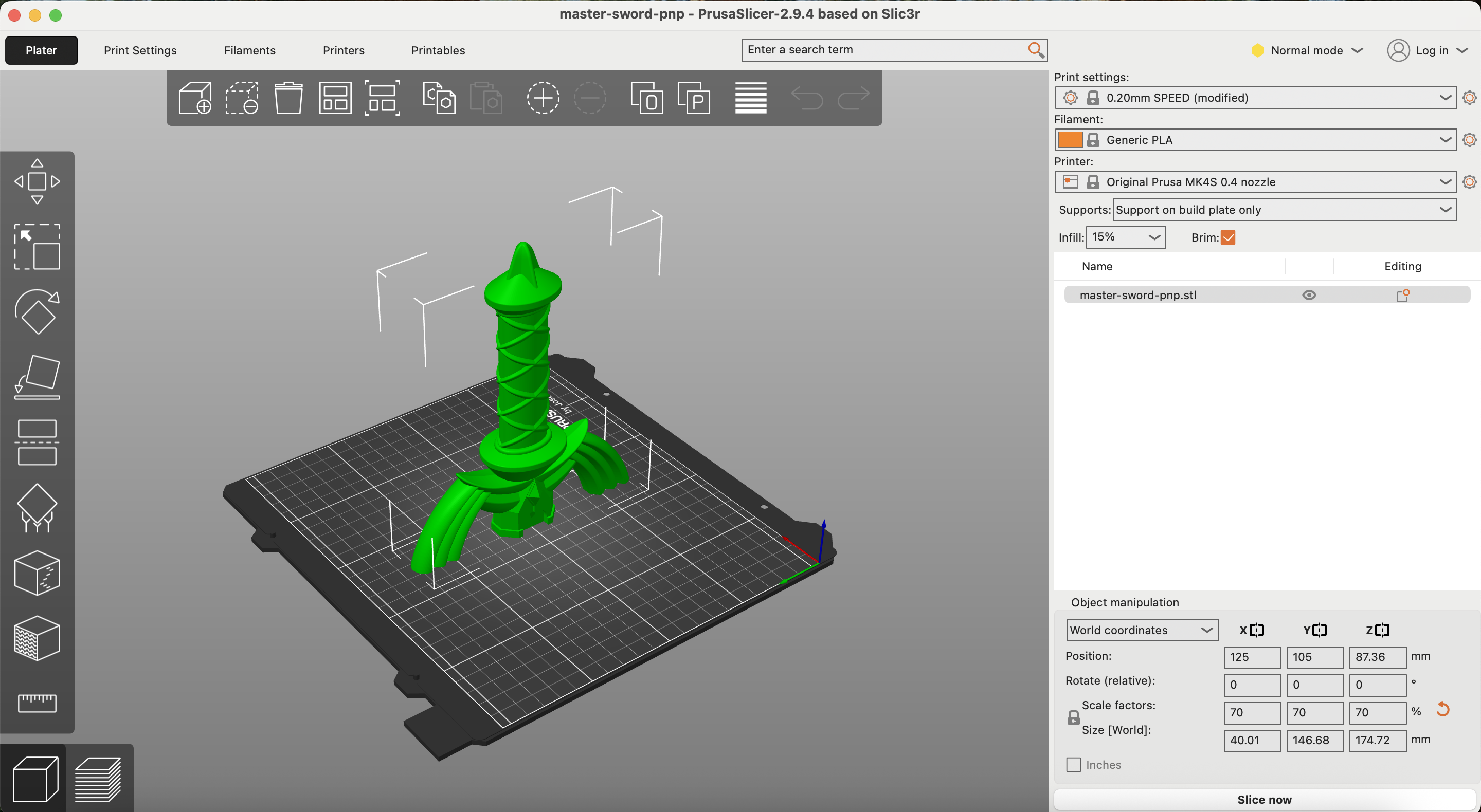Disable the Brim checkbox

(x=1227, y=237)
